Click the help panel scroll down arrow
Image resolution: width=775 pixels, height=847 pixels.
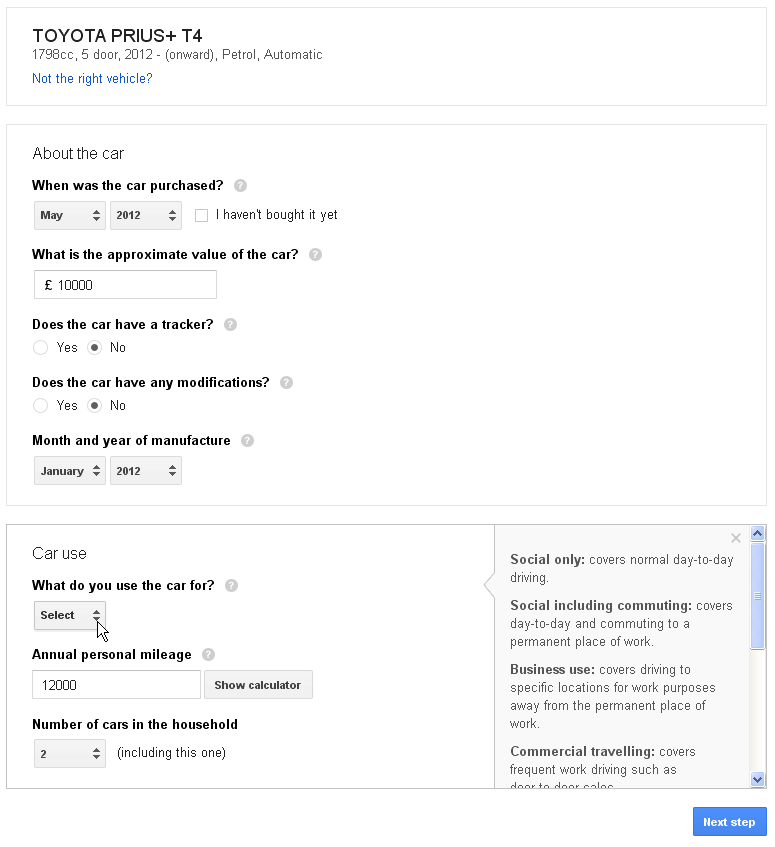(x=757, y=779)
